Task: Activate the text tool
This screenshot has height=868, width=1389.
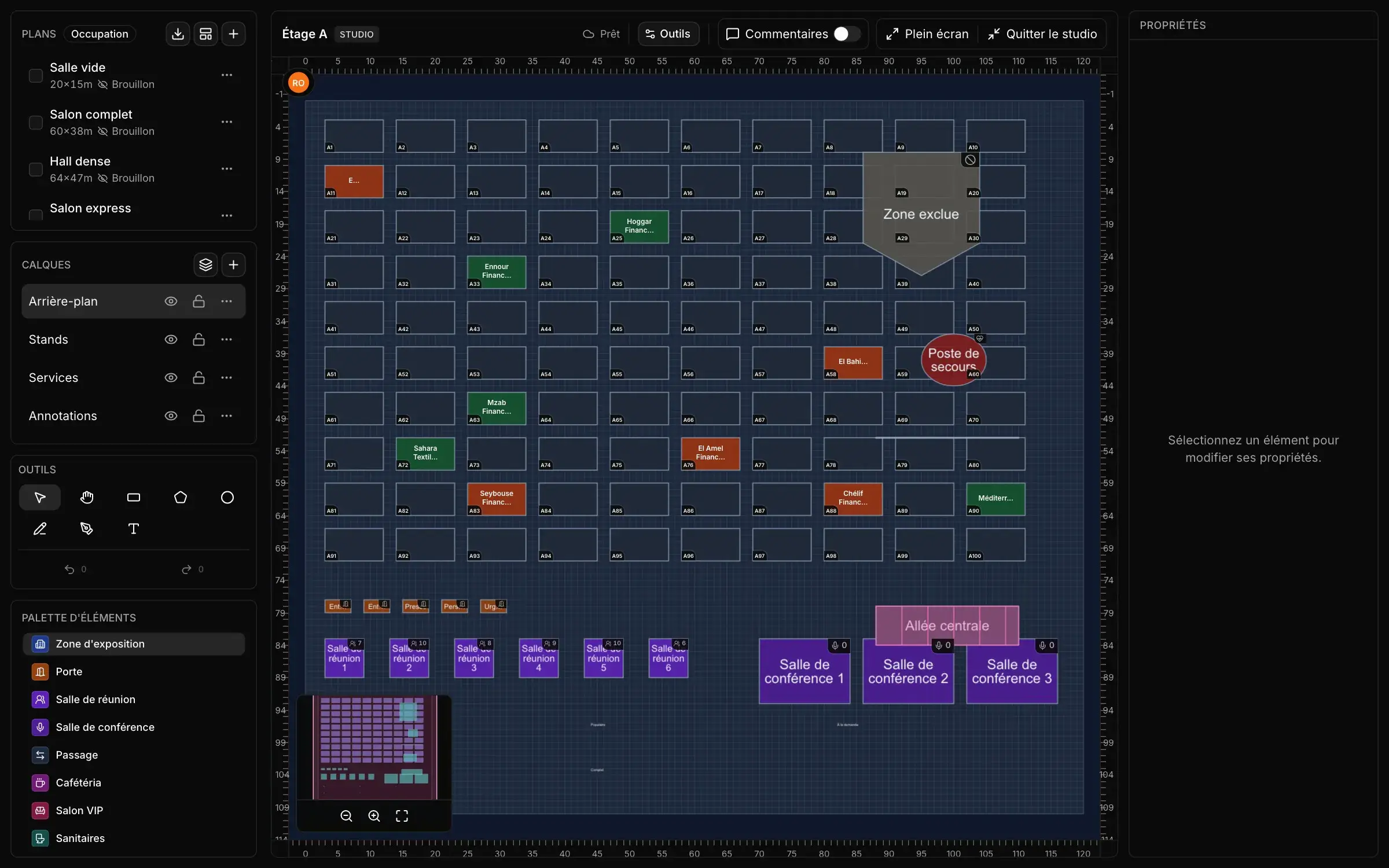Action: click(x=134, y=529)
